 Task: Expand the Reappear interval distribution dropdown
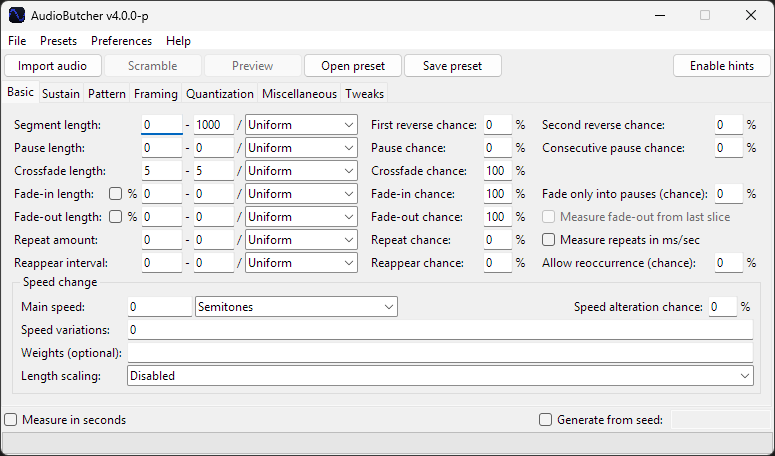click(301, 263)
